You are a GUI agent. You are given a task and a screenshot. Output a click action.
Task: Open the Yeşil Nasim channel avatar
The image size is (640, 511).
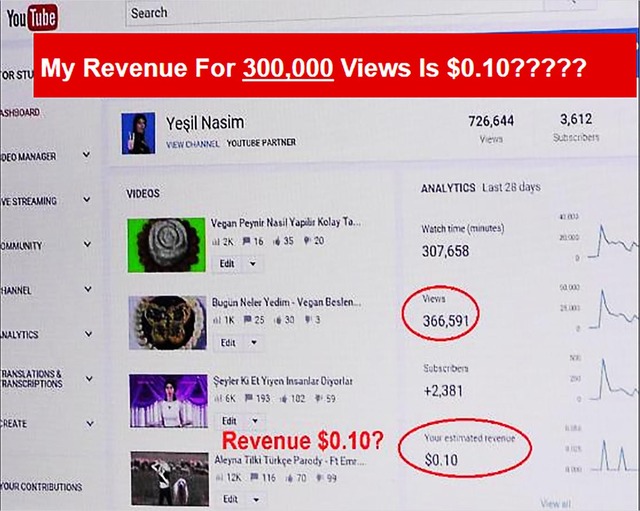click(136, 133)
